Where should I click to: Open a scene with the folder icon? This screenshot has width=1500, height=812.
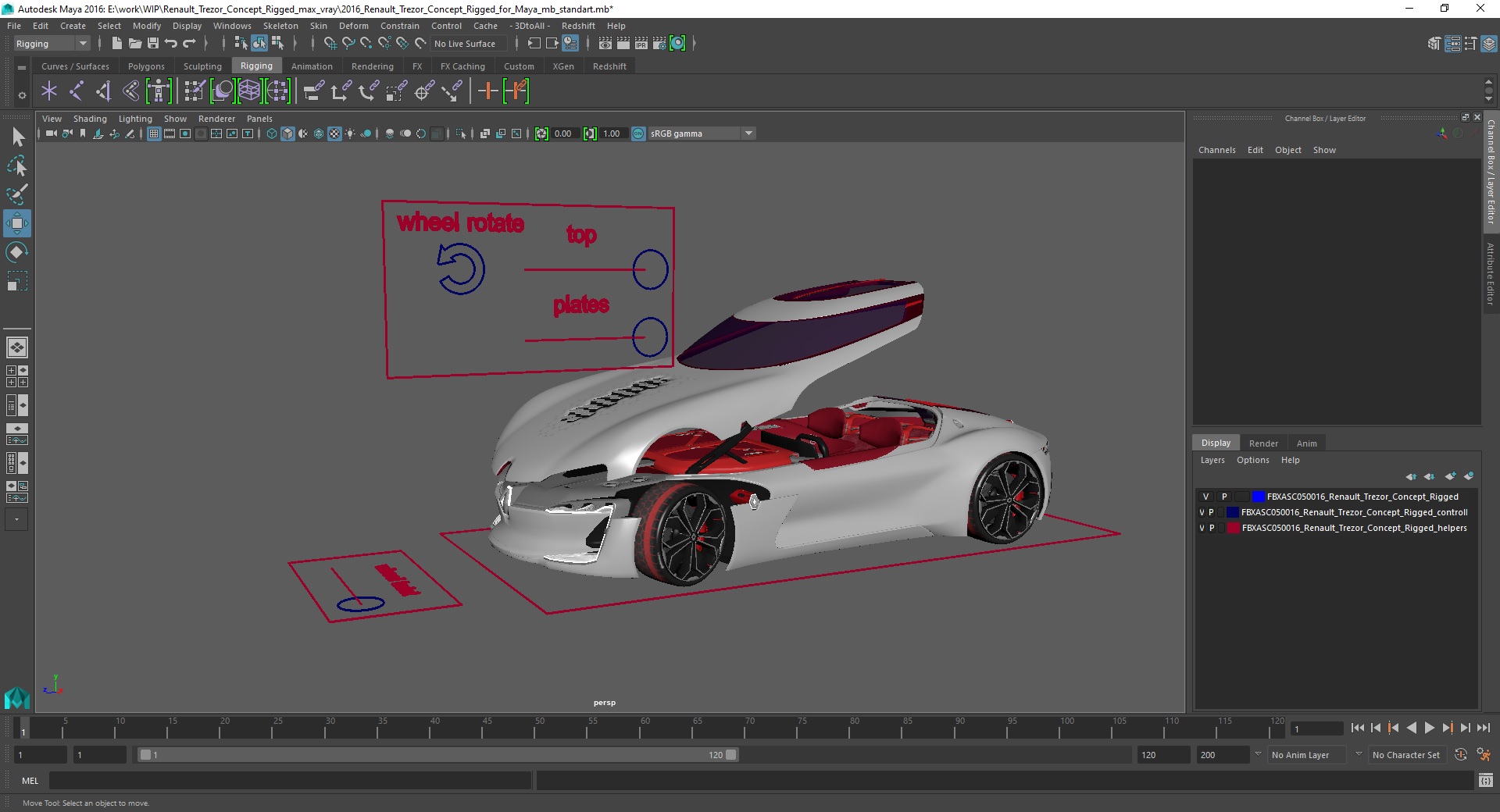click(x=135, y=44)
